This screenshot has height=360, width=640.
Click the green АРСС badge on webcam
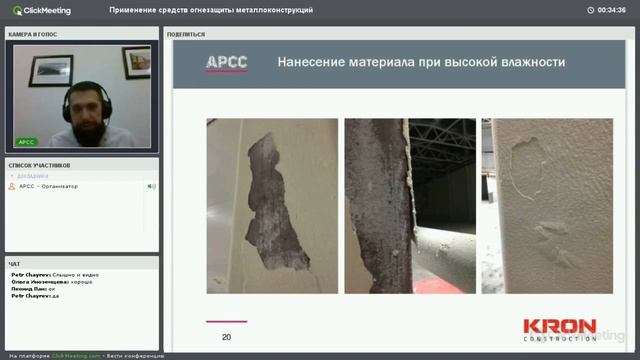click(x=27, y=142)
